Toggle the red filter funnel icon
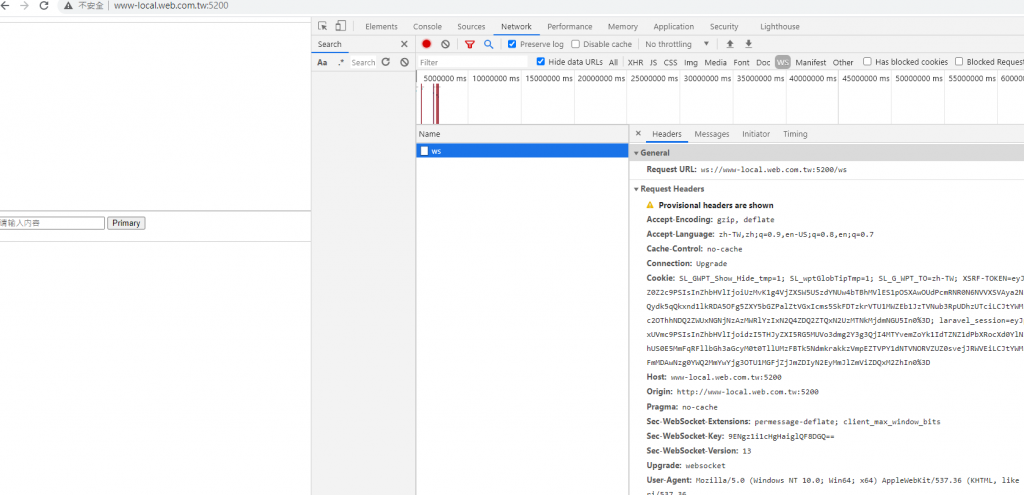The width and height of the screenshot is (1024, 495). pyautogui.click(x=470, y=44)
